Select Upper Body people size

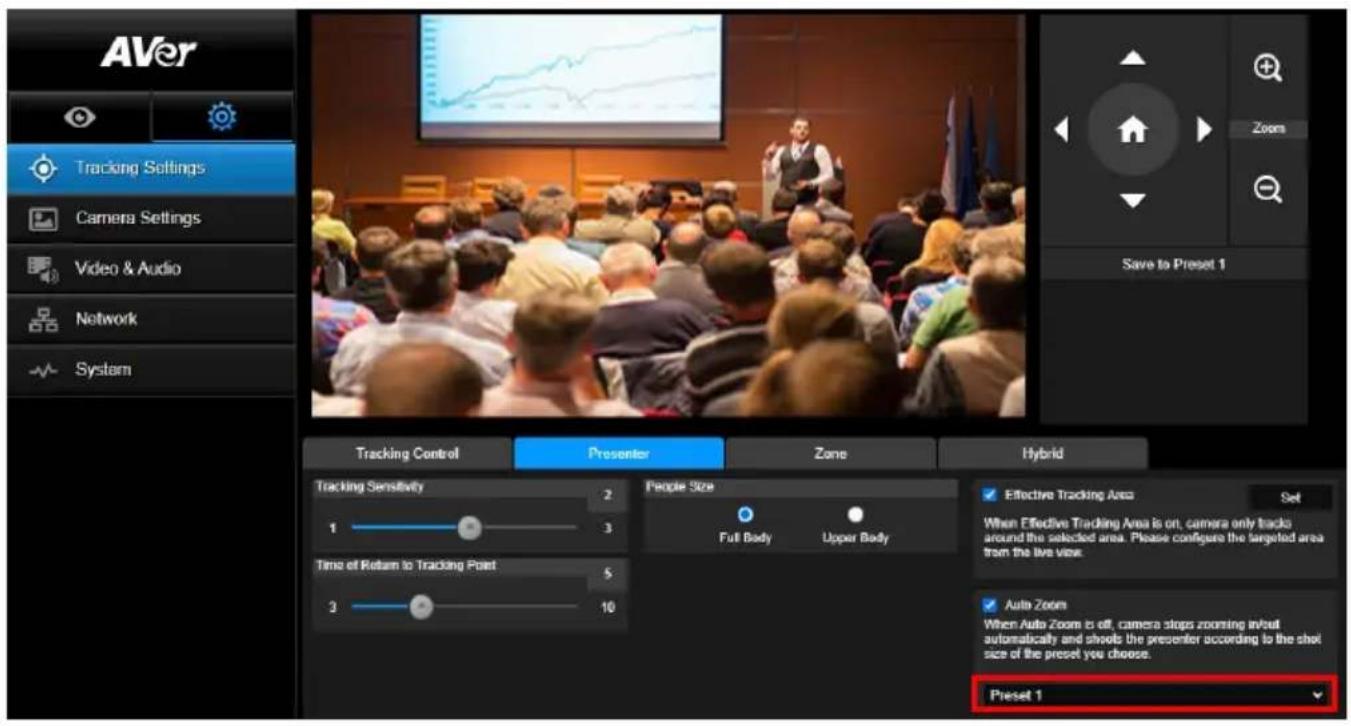point(854,514)
